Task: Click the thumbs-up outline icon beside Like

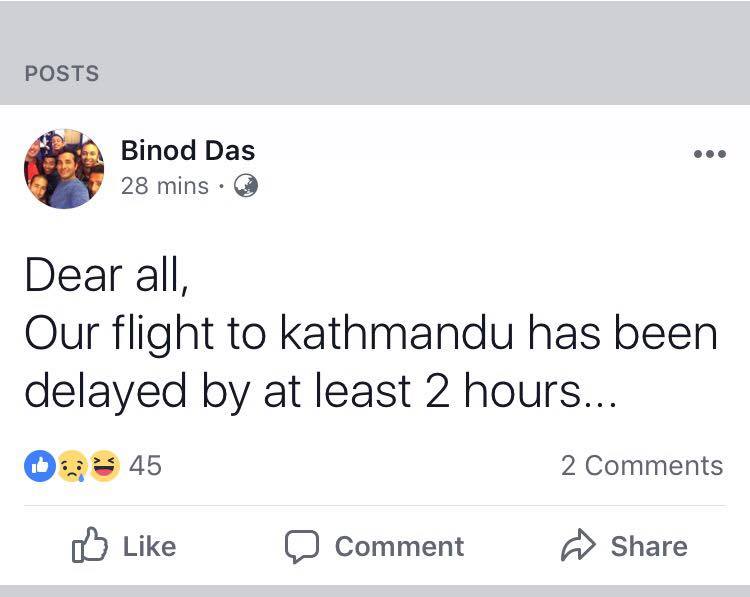Action: 89,546
